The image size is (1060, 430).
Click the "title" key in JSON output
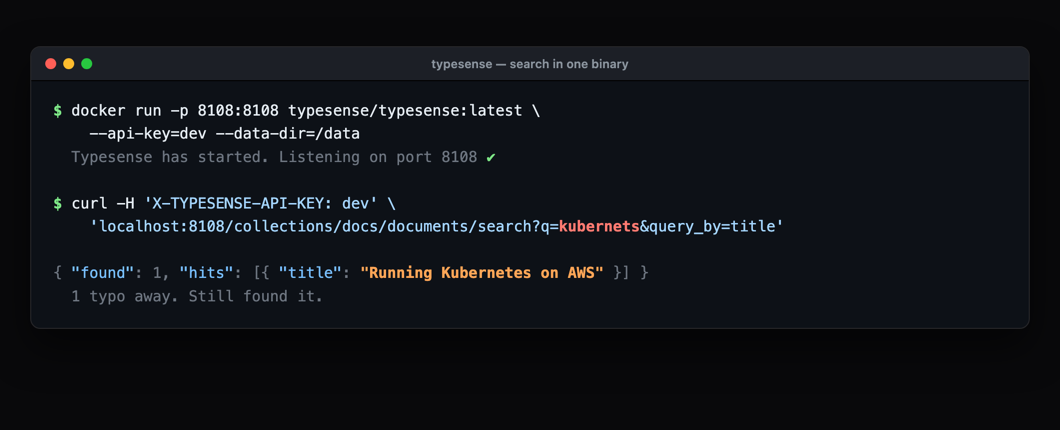pos(310,273)
